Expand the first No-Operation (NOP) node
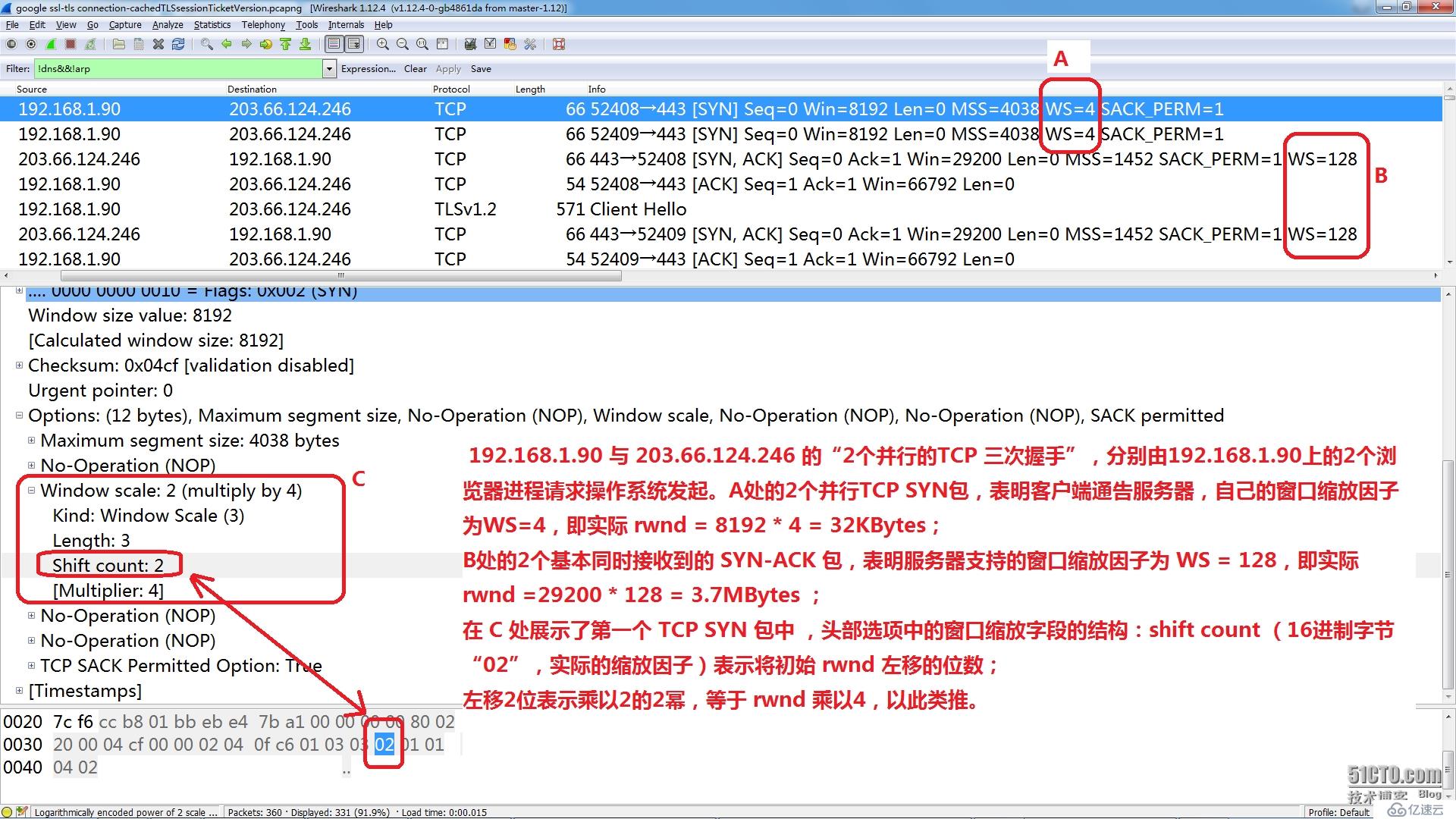The height and width of the screenshot is (819, 1456). point(31,466)
